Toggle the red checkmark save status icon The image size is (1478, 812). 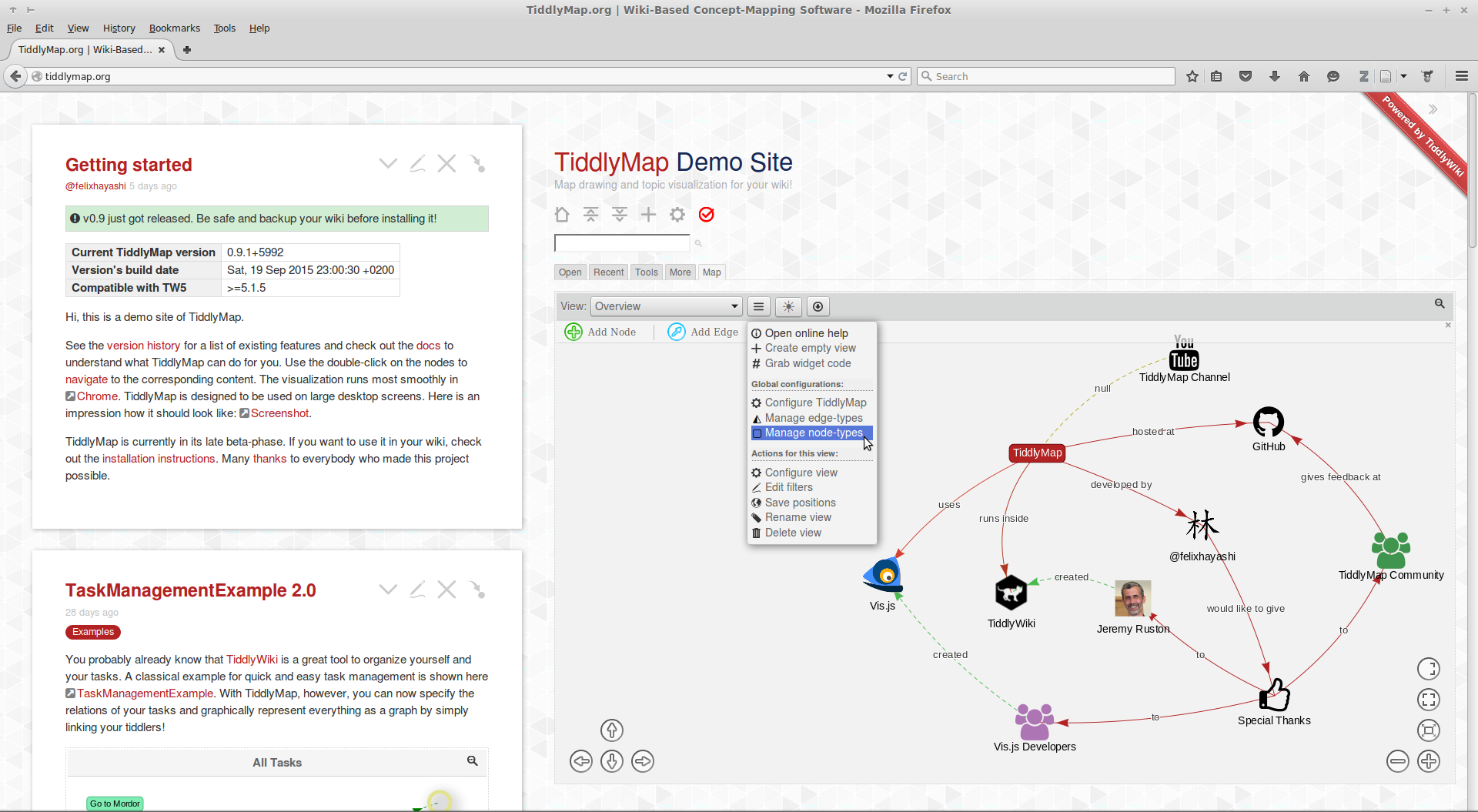(x=706, y=215)
